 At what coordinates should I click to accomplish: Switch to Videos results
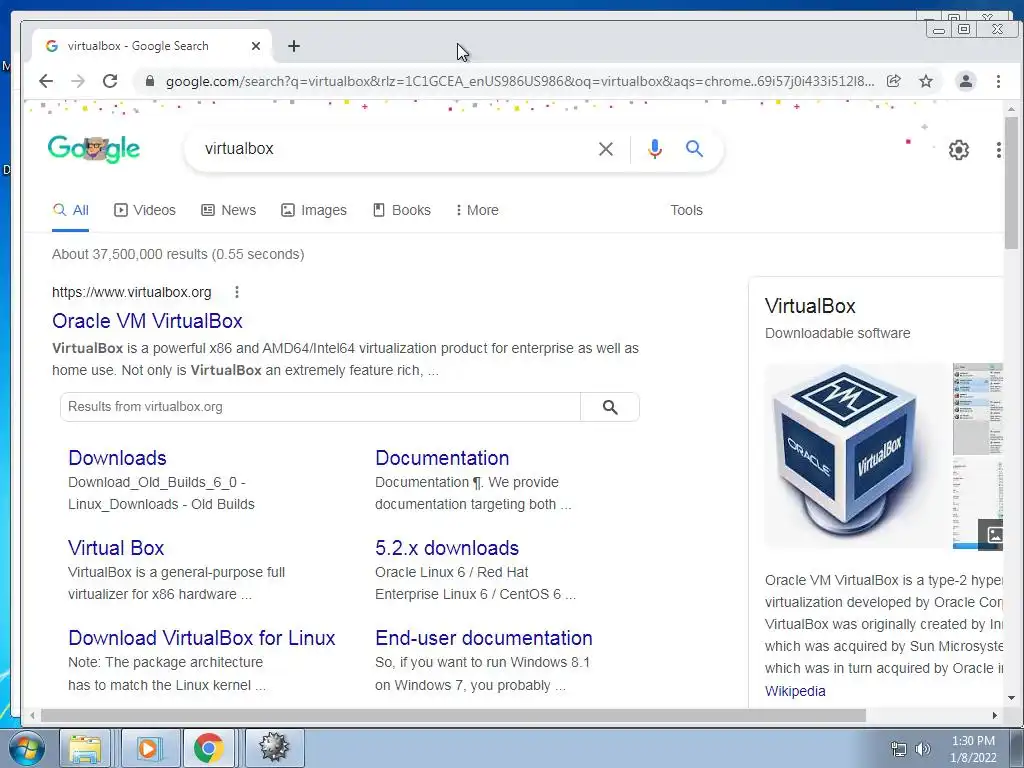tap(145, 210)
